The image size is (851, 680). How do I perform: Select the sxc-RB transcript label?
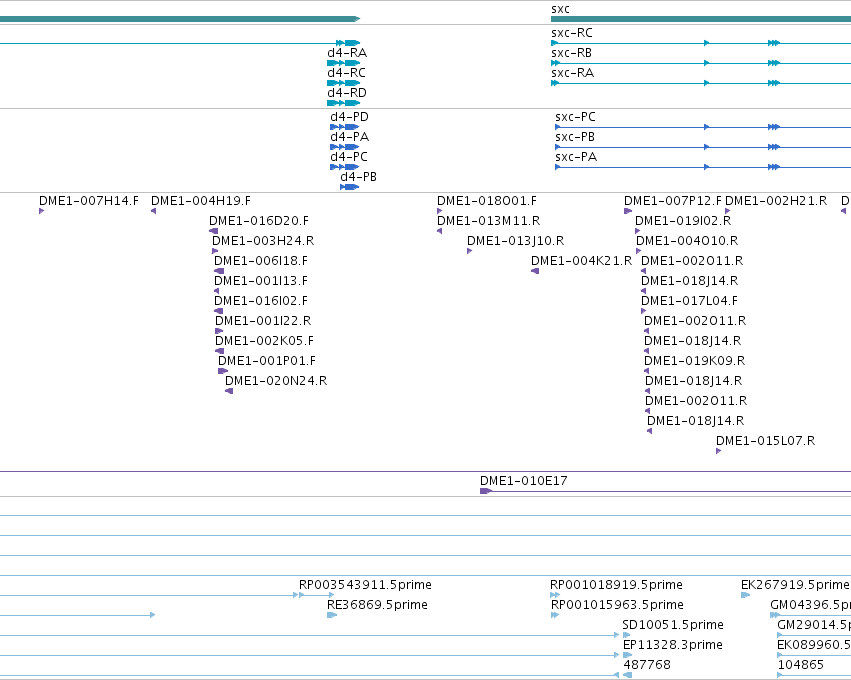[571, 53]
